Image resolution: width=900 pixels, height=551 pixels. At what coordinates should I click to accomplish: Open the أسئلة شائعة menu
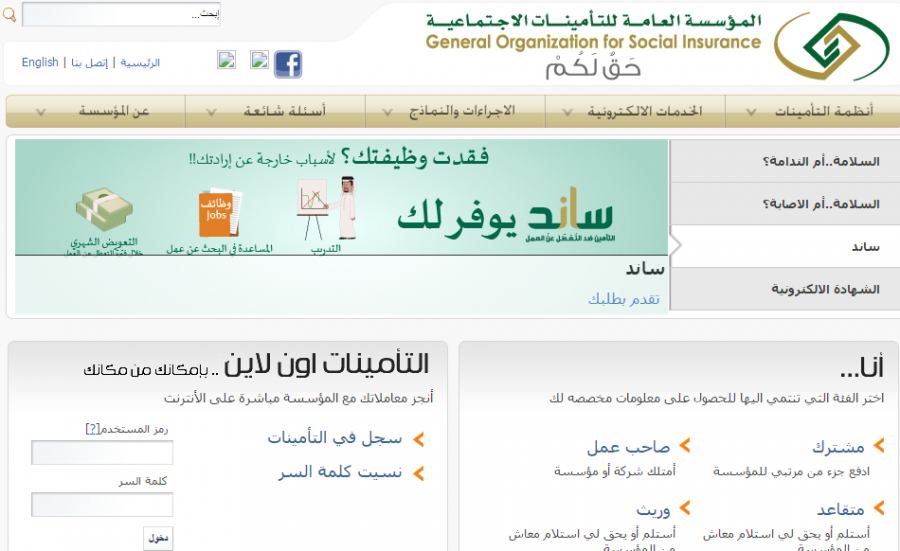(275, 111)
